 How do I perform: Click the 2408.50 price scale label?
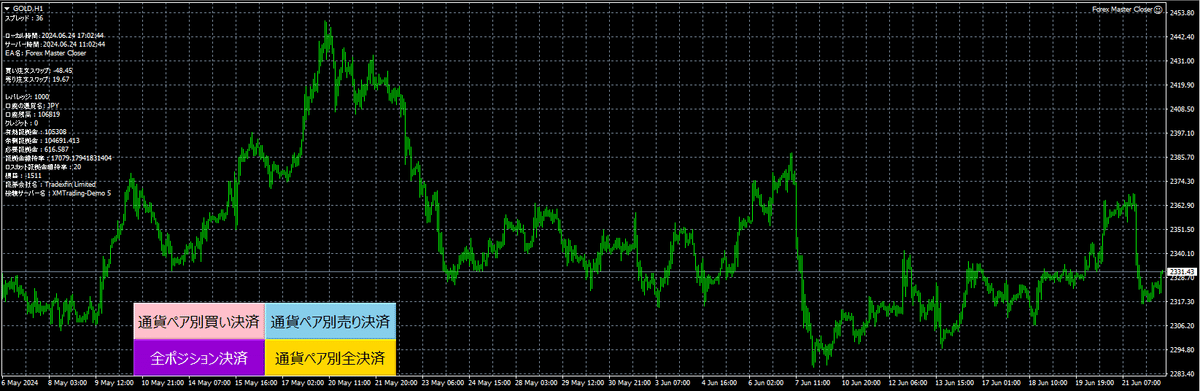1183,110
